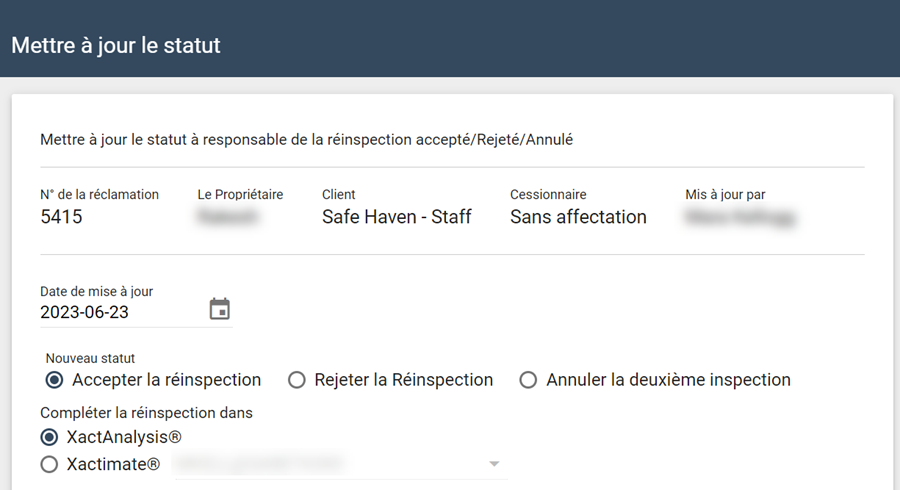Click the blurred name under Mis à jour par
Viewport: 900px width, 490px height.
tap(740, 217)
